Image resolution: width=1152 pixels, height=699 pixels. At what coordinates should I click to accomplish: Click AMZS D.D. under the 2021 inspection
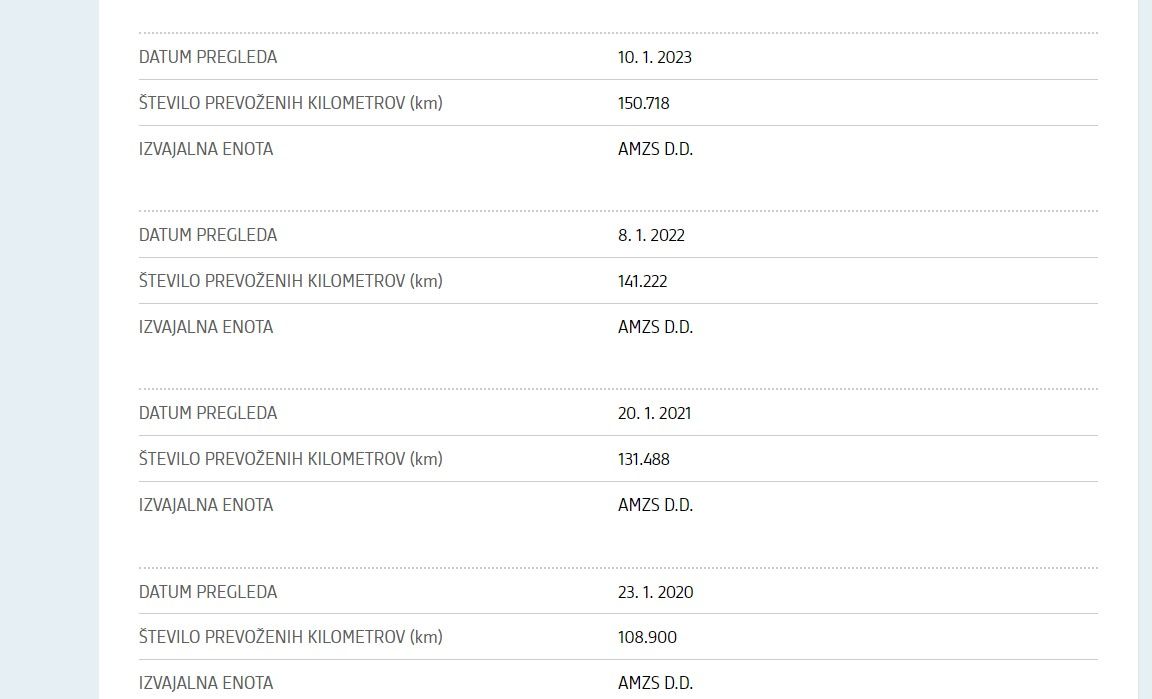click(x=655, y=505)
